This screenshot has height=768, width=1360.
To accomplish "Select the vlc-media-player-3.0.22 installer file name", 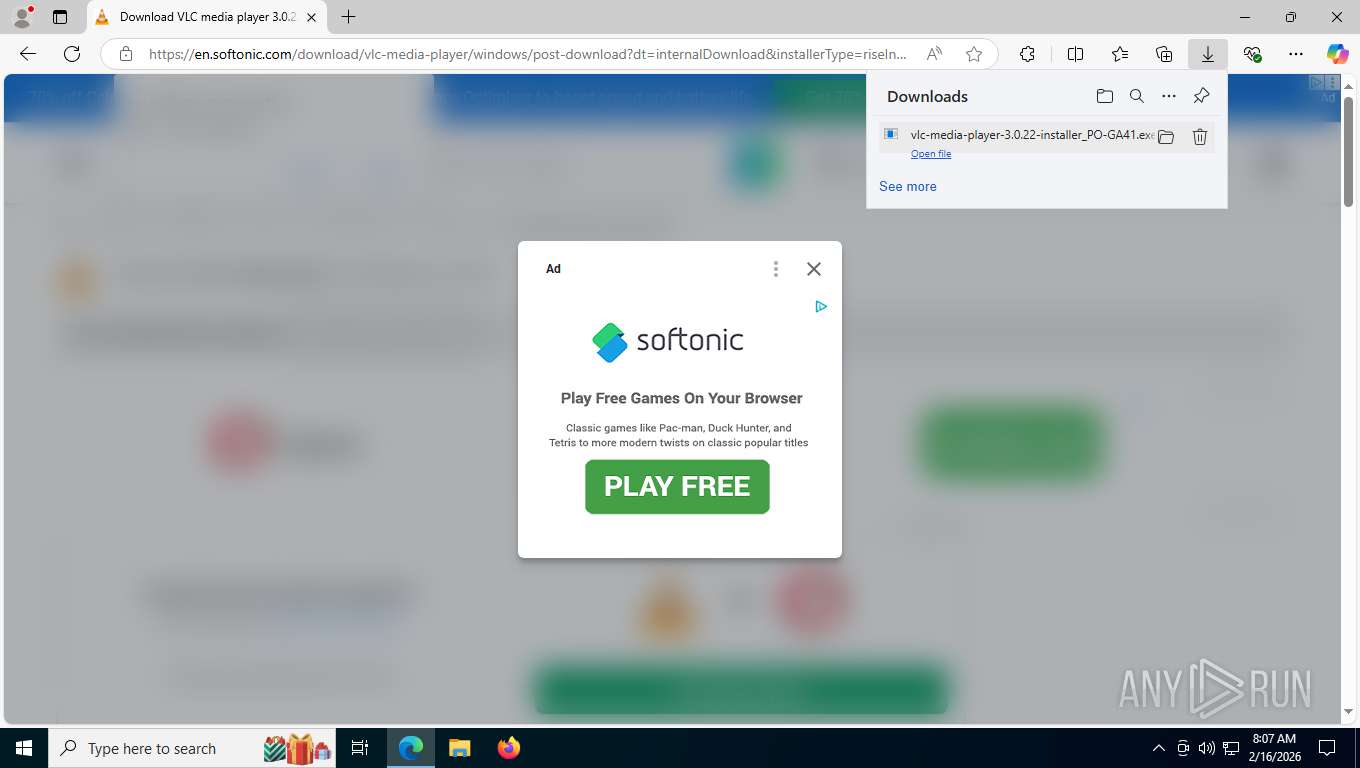I will (1032, 134).
